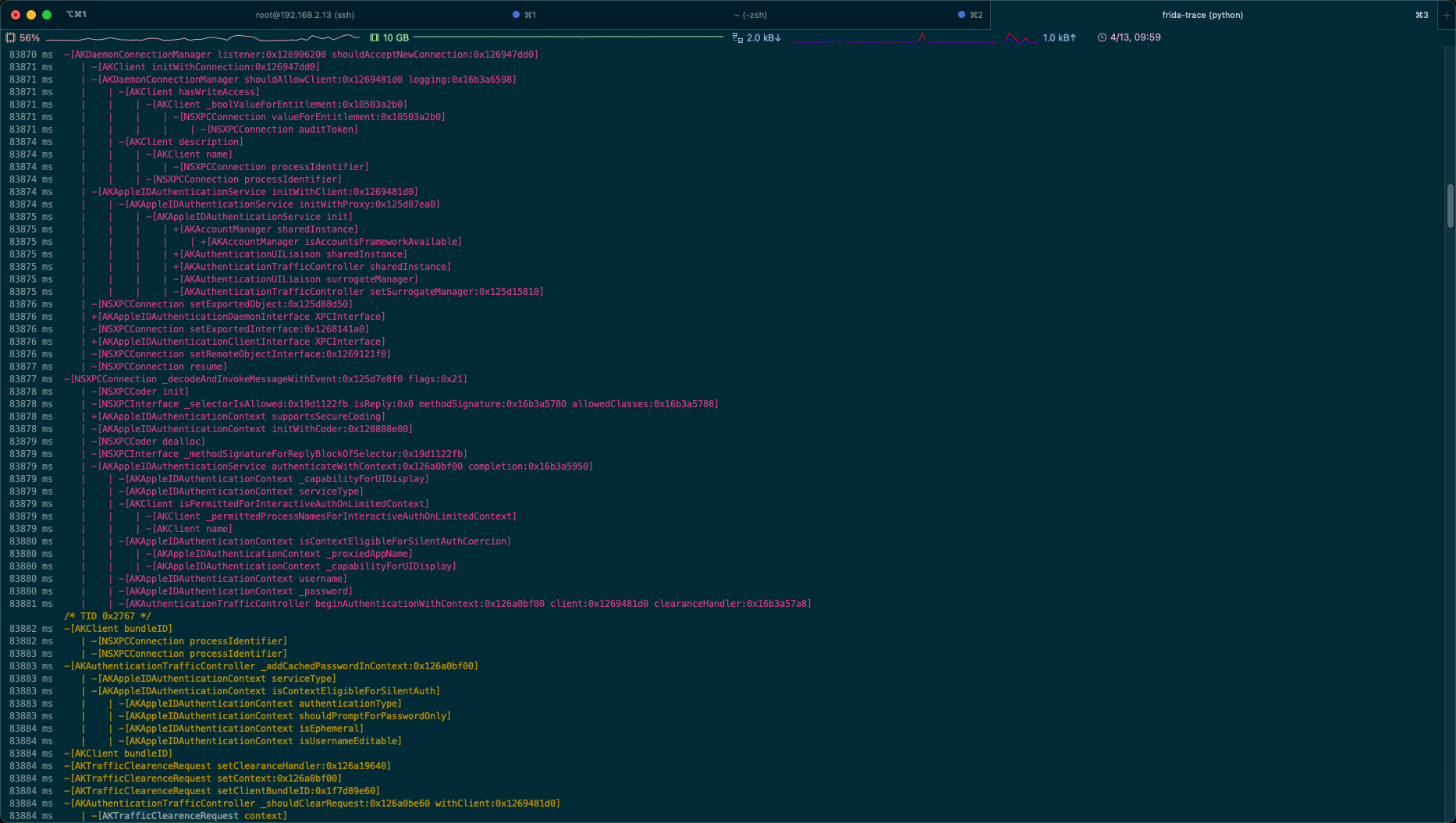Click 'AKAppleIDAuthenticationContext _password' line
Viewport: 1456px width, 823px height.
pyautogui.click(x=236, y=591)
